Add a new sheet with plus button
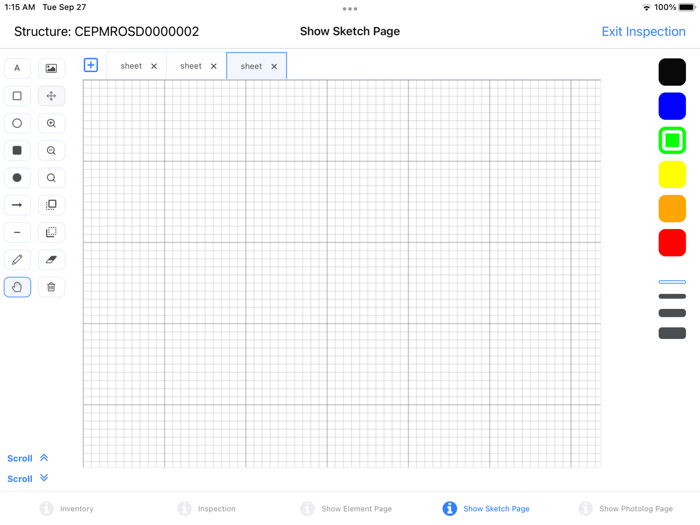The image size is (700, 525). click(x=91, y=65)
